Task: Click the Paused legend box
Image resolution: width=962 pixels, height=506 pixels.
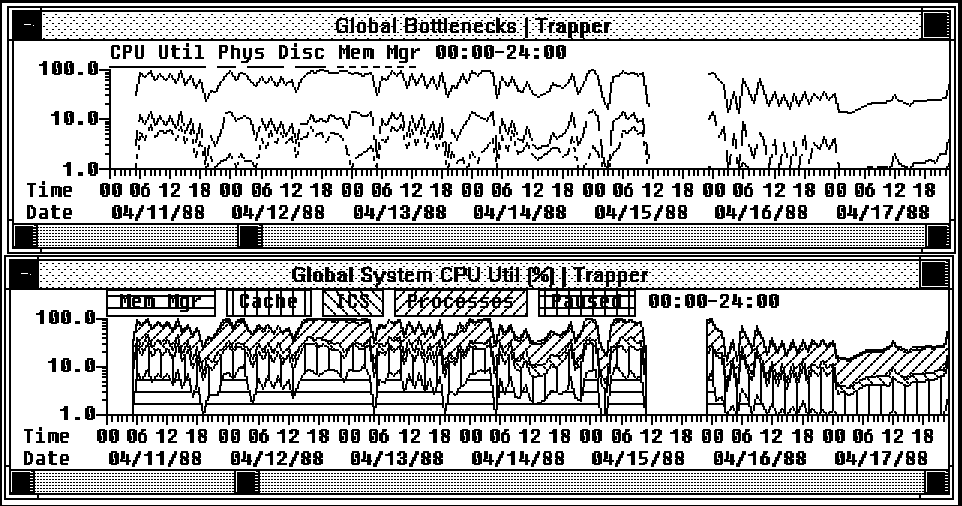Action: click(587, 301)
